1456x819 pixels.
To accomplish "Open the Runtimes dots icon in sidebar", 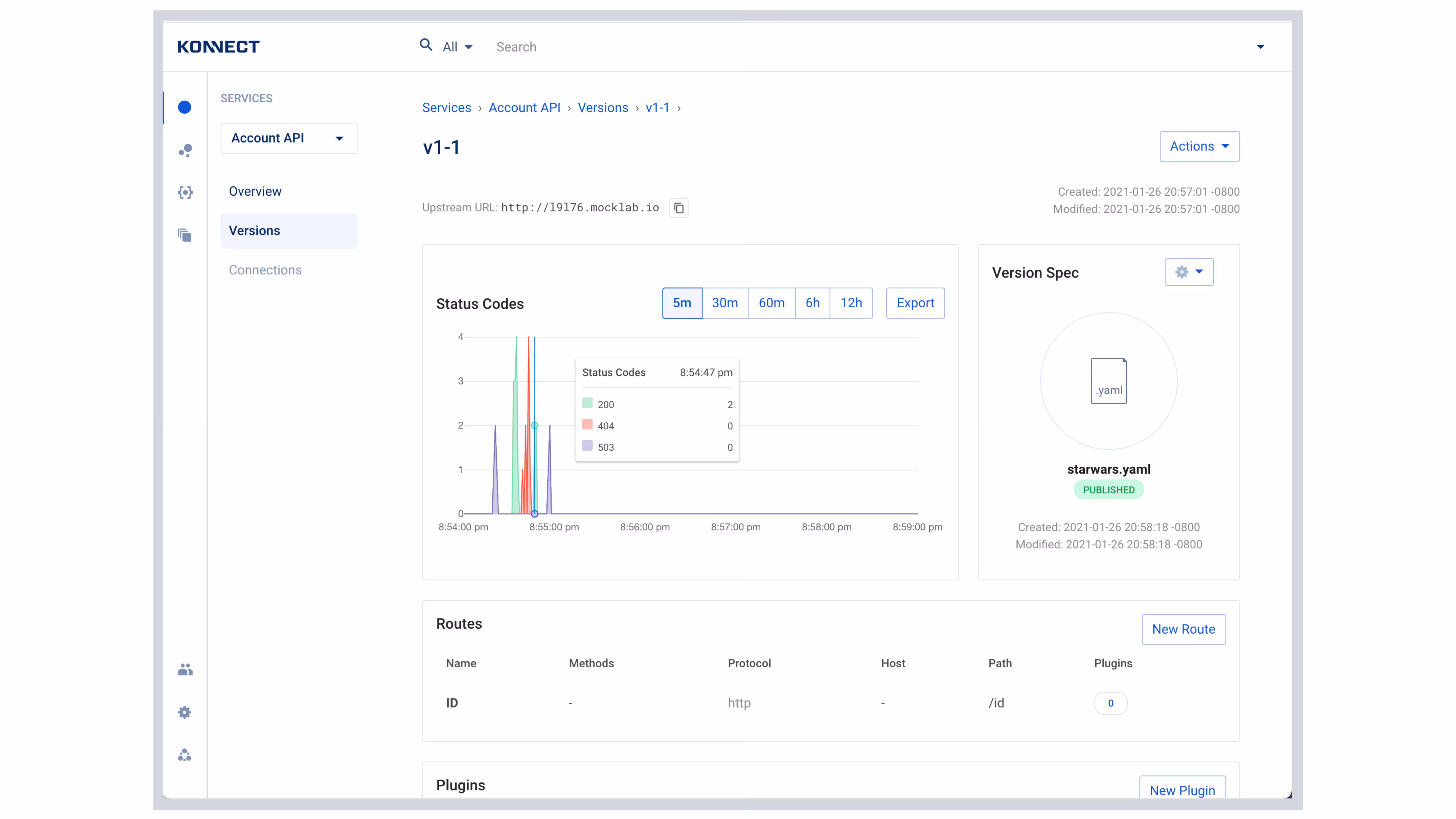I will [x=185, y=150].
